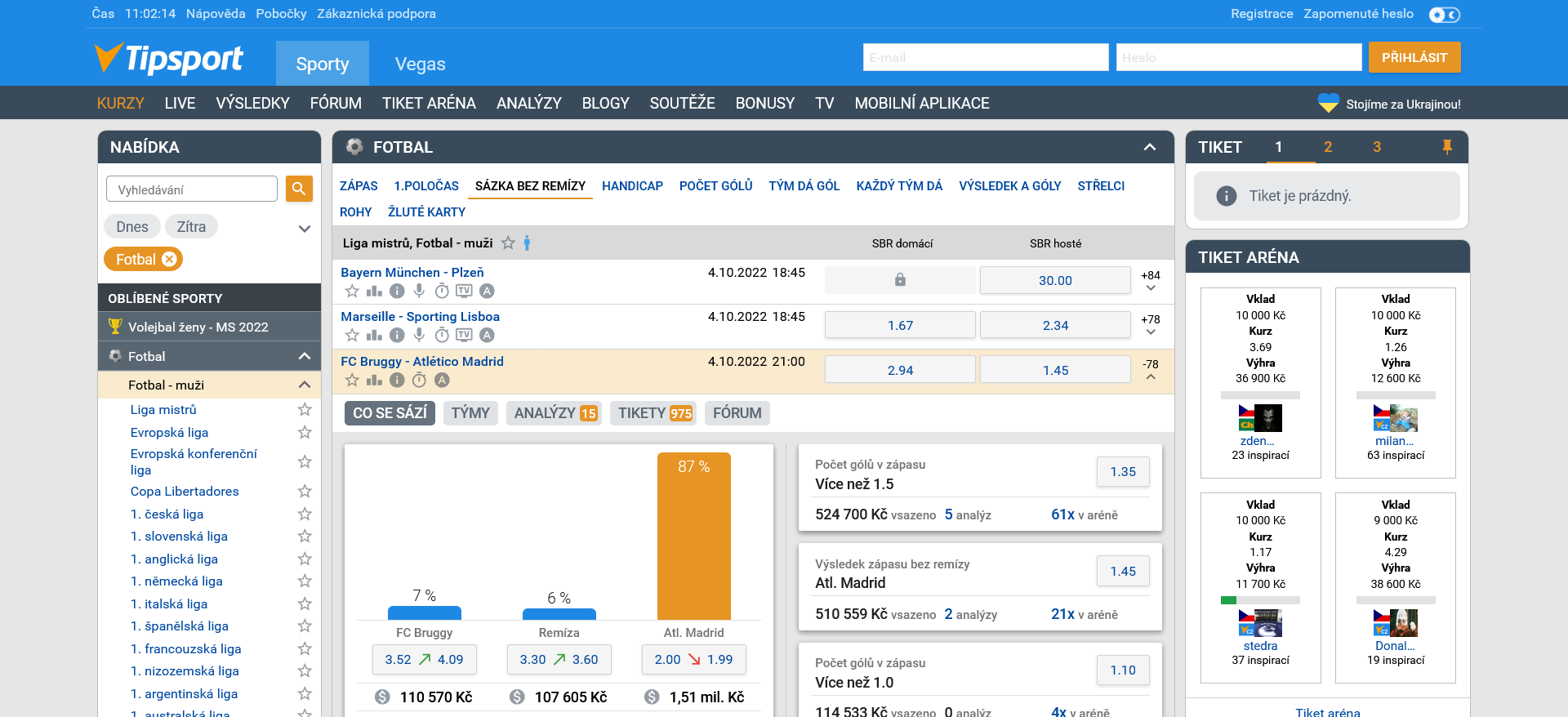This screenshot has width=1568, height=717.
Task: Click the PŘIHLÁSIT button
Action: 1414,57
